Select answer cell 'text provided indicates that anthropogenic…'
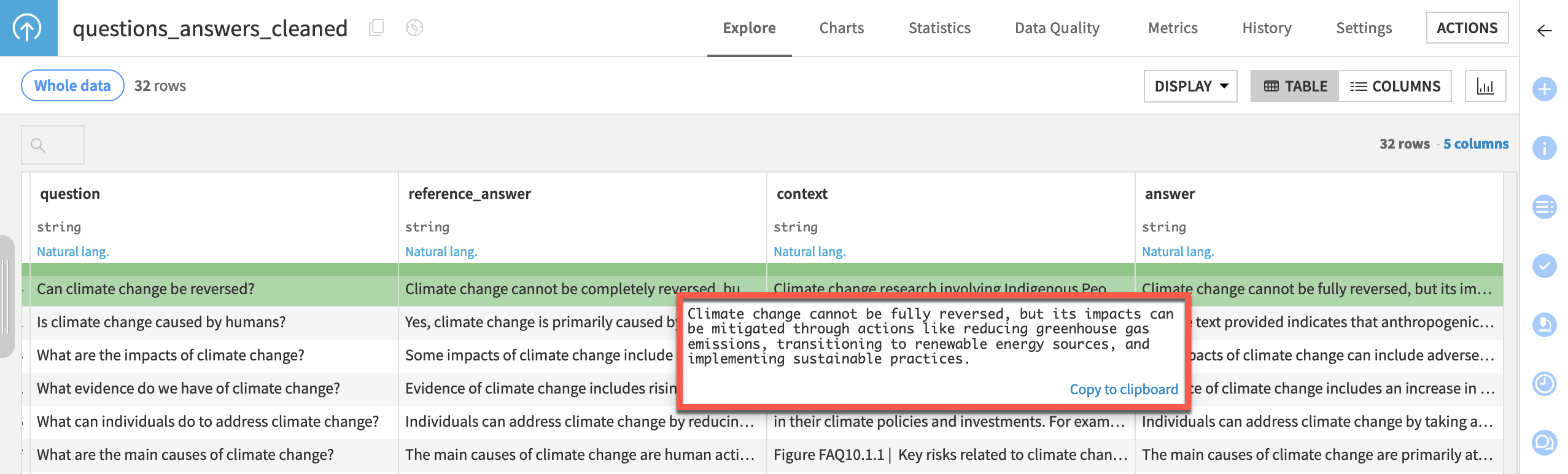Viewport: 1568px width, 474px height. pyautogui.click(x=1347, y=322)
